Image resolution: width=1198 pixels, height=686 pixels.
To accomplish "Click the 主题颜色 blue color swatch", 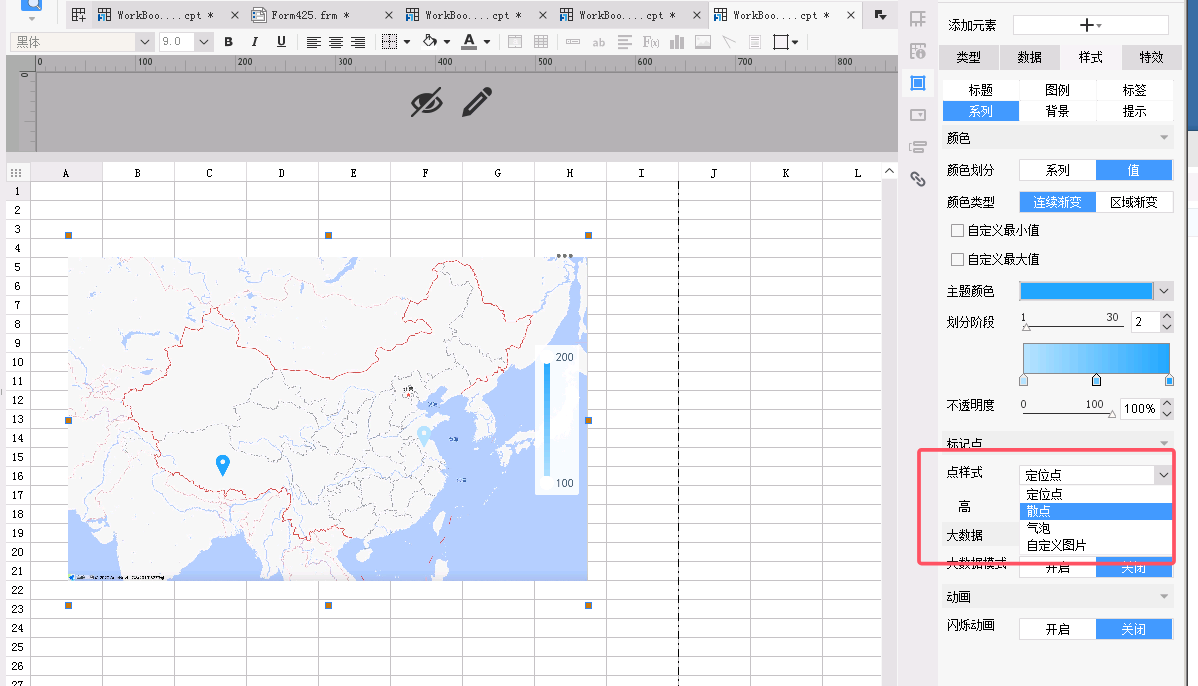I will [1086, 291].
